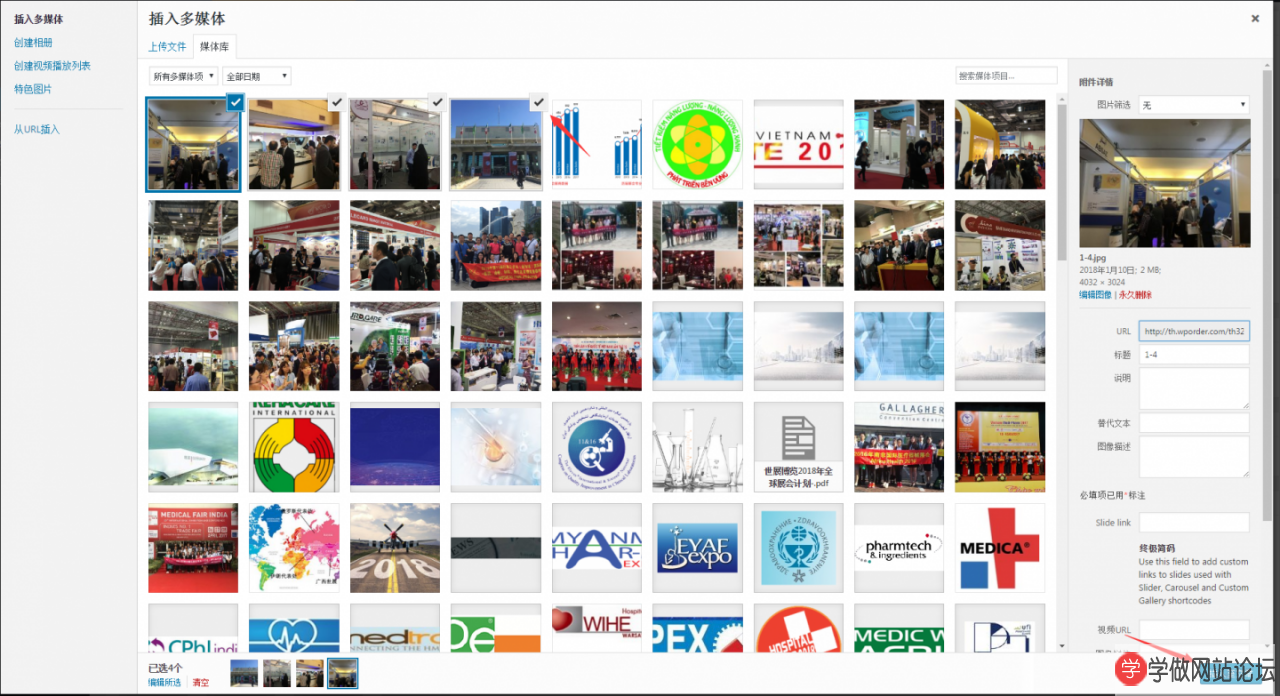1280x696 pixels.
Task: Open 创建相册 in the left sidebar
Action: pyautogui.click(x=33, y=43)
